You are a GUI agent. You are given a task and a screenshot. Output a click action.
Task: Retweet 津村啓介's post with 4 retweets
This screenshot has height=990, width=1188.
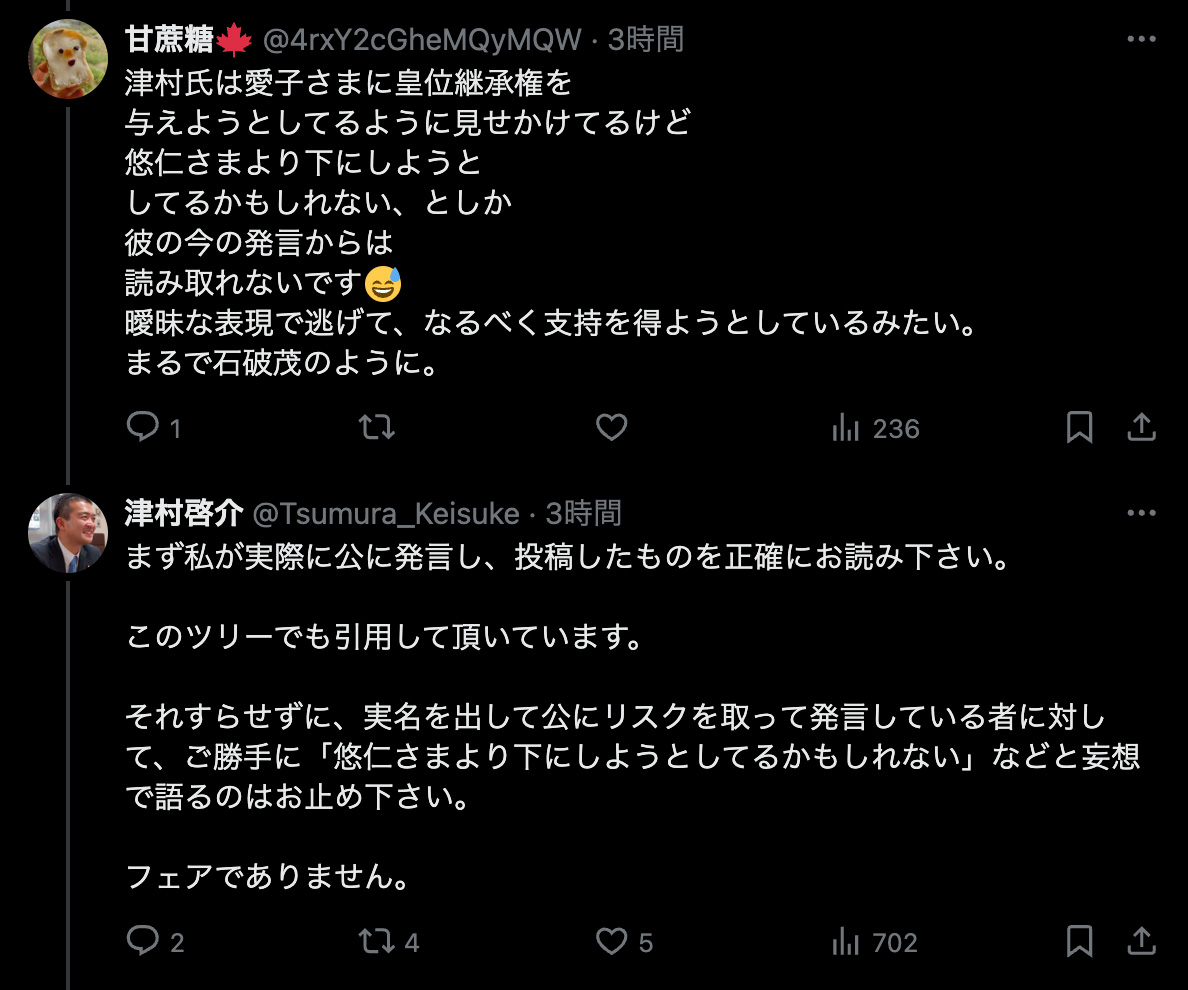click(x=377, y=942)
